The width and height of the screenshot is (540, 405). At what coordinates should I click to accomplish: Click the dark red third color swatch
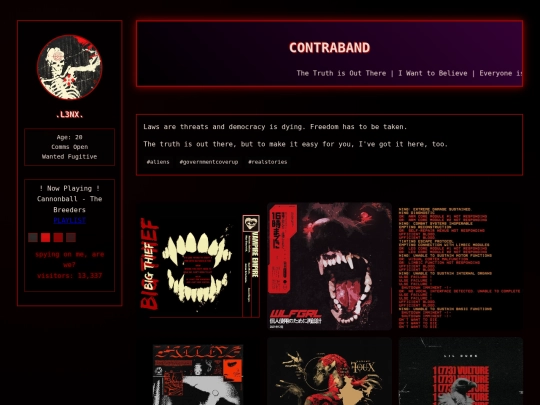[x=58, y=237]
